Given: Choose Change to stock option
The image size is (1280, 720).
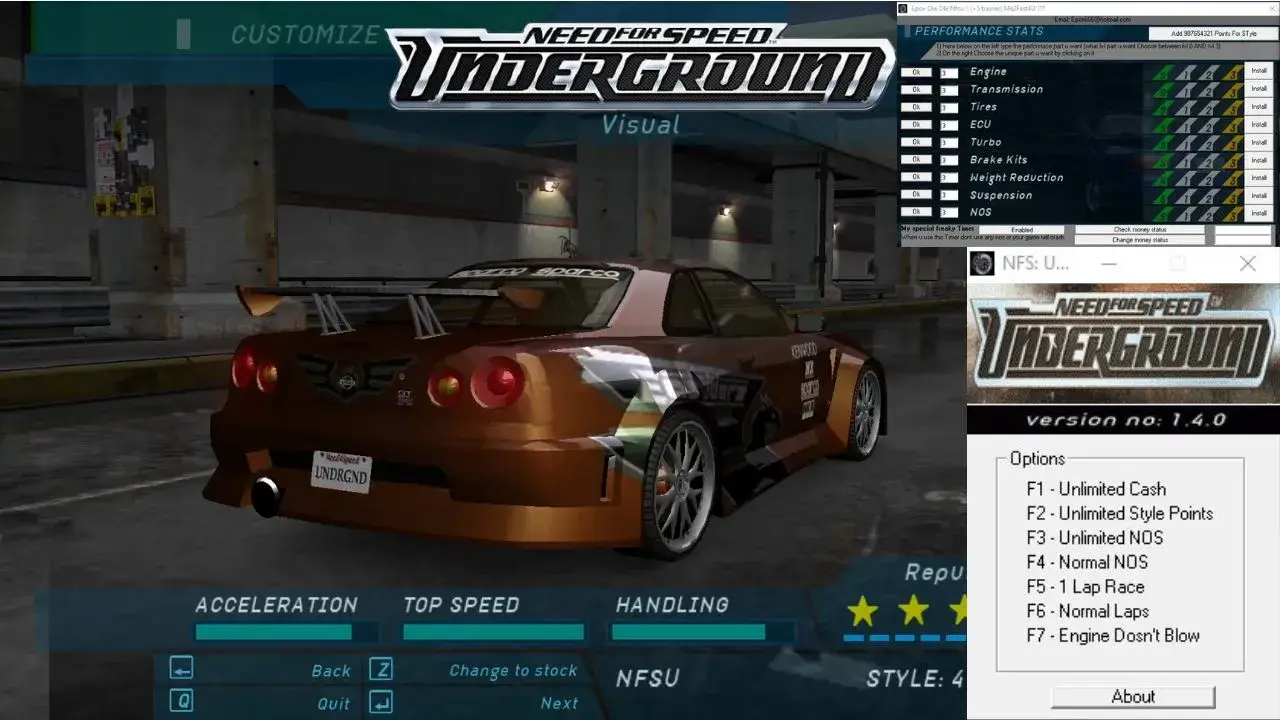Looking at the screenshot, I should (513, 670).
